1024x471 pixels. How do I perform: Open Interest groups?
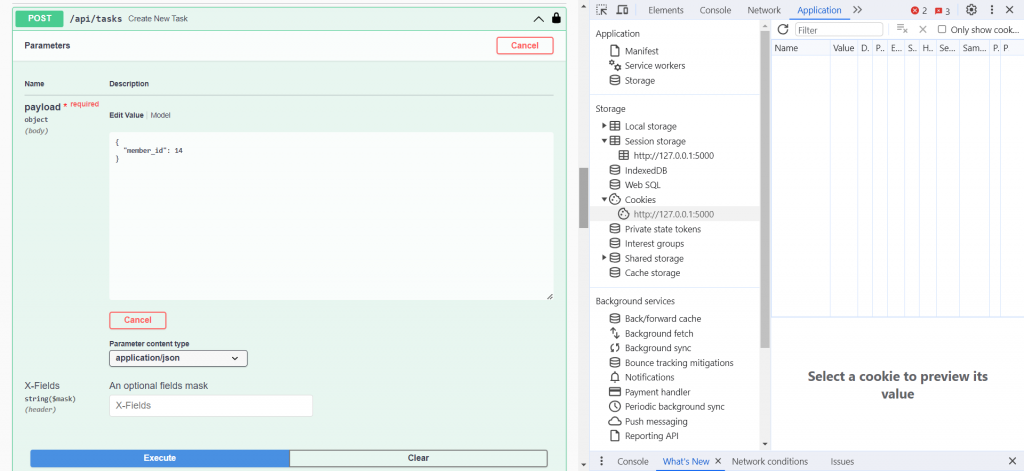(x=654, y=244)
